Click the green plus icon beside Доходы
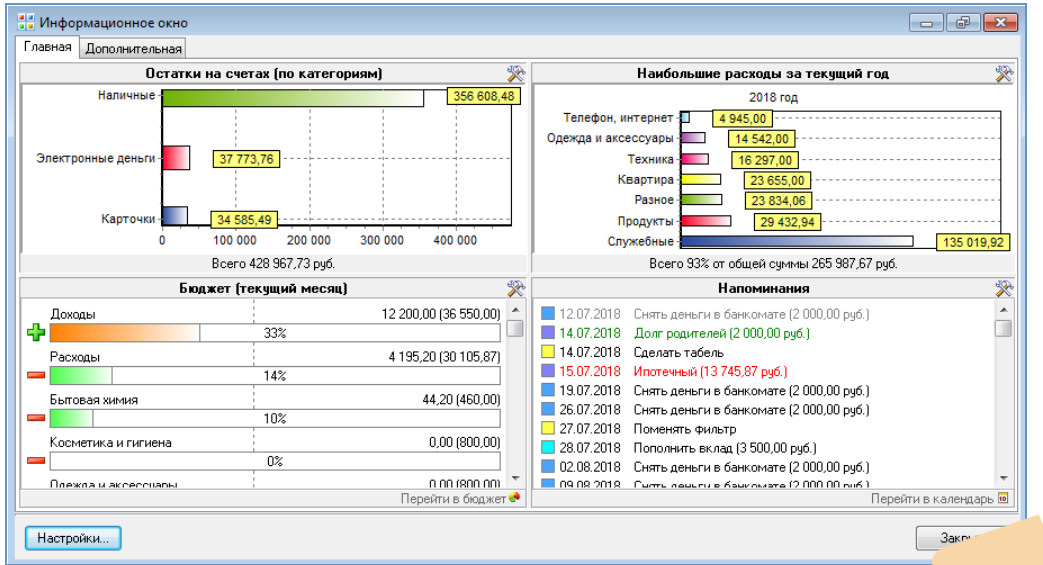The image size is (1043, 565). coord(36,333)
